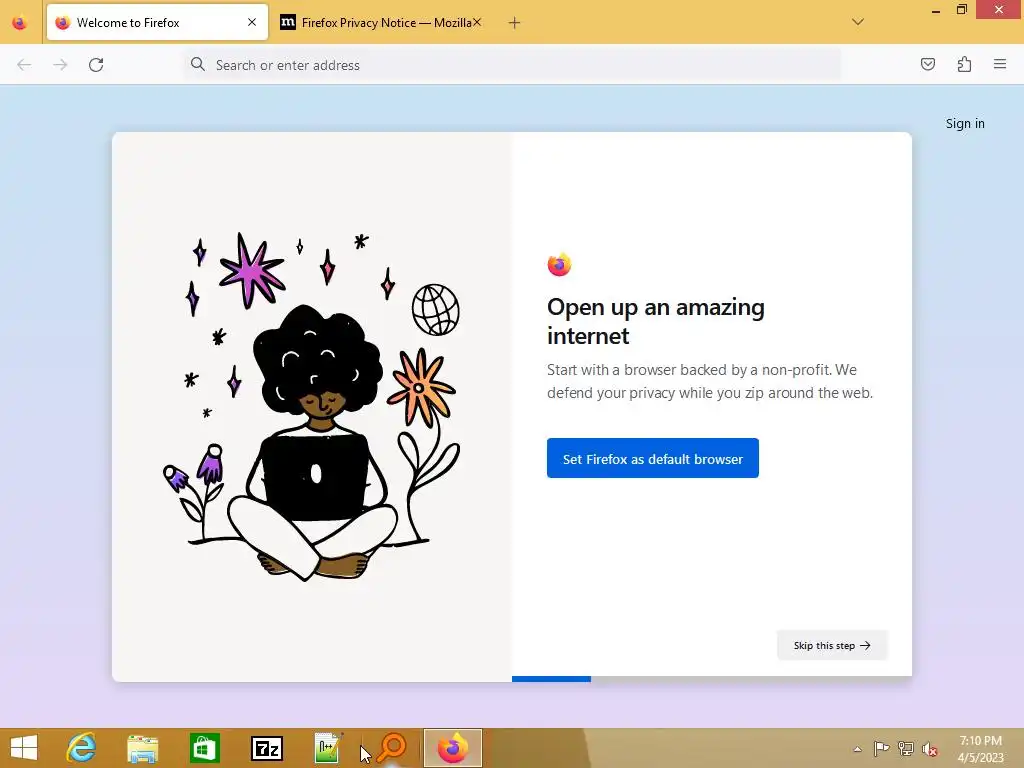Open a new tab with the plus button
Screen dimensions: 1024x768
[x=515, y=23]
